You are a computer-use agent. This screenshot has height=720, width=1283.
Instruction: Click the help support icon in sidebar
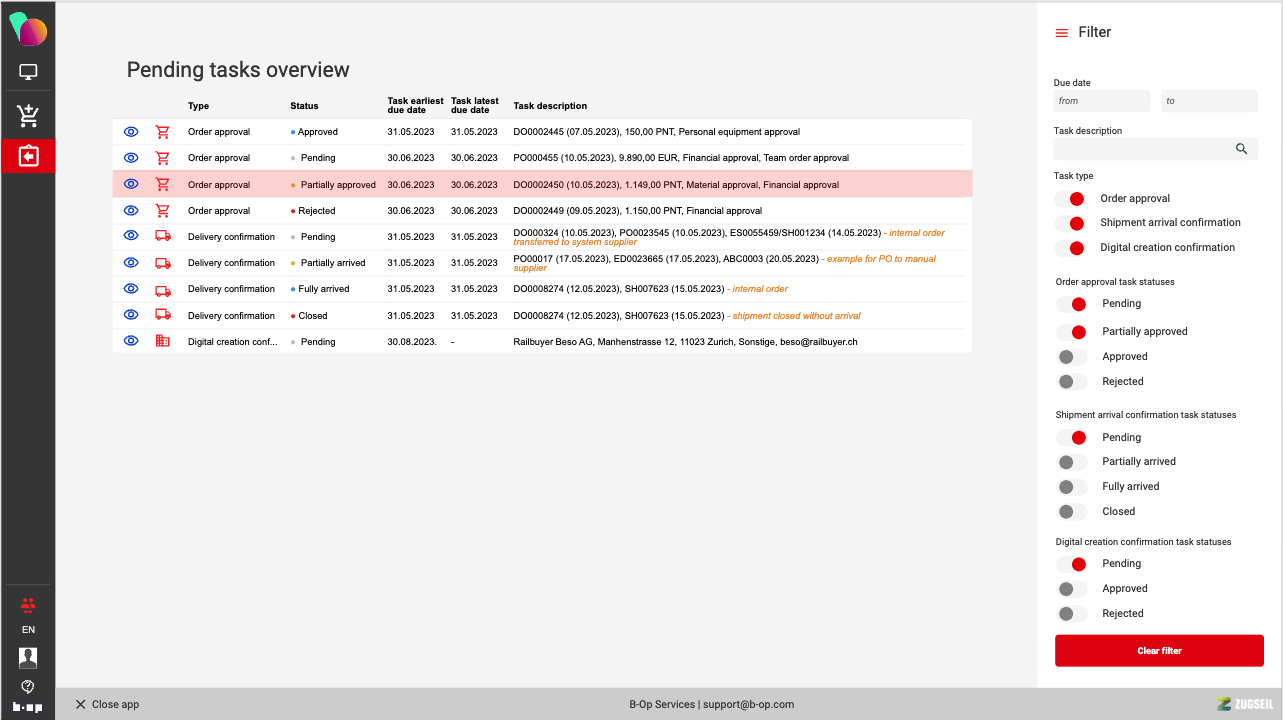pyautogui.click(x=28, y=686)
